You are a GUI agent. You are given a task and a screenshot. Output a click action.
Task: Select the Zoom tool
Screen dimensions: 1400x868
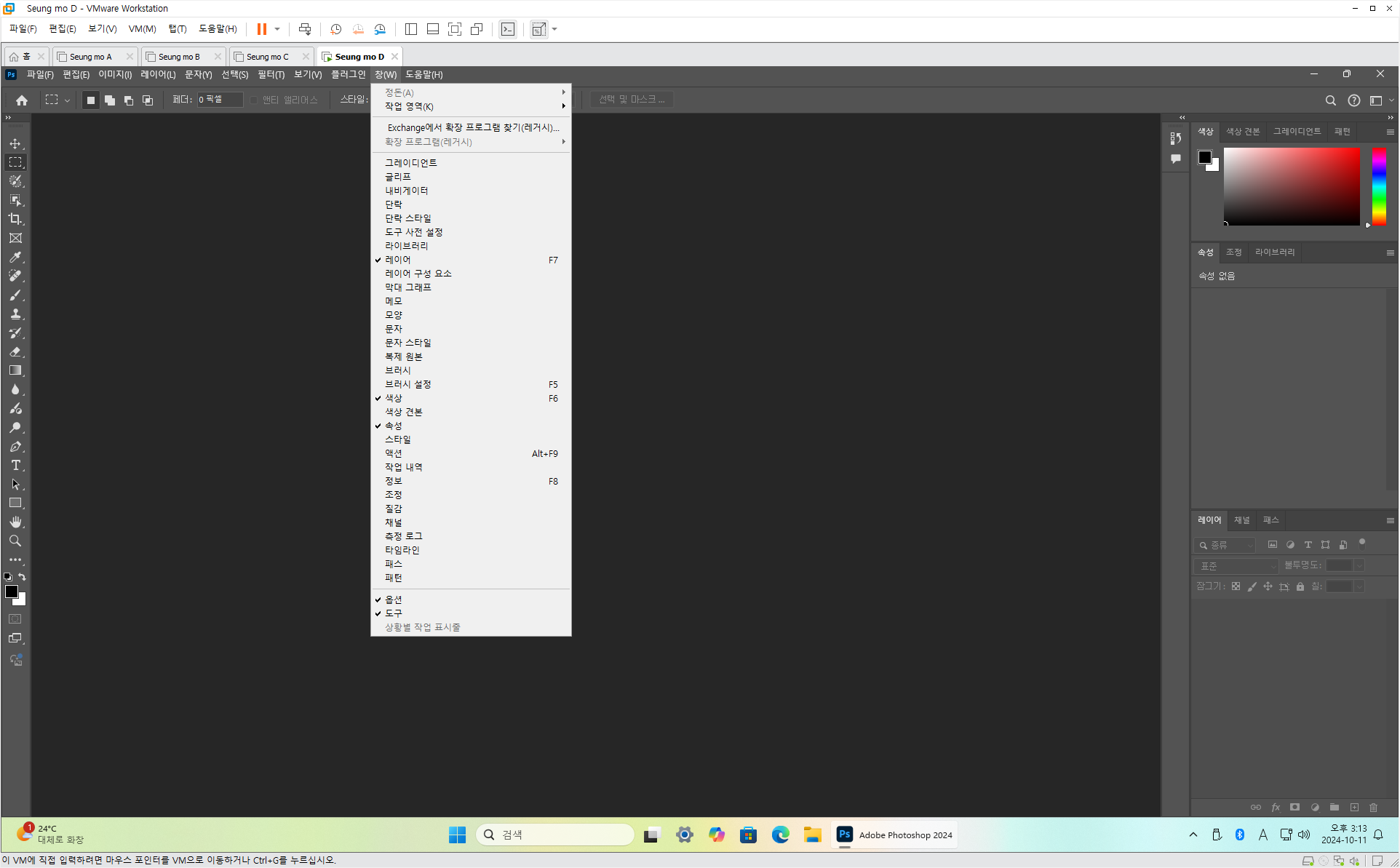tap(15, 541)
